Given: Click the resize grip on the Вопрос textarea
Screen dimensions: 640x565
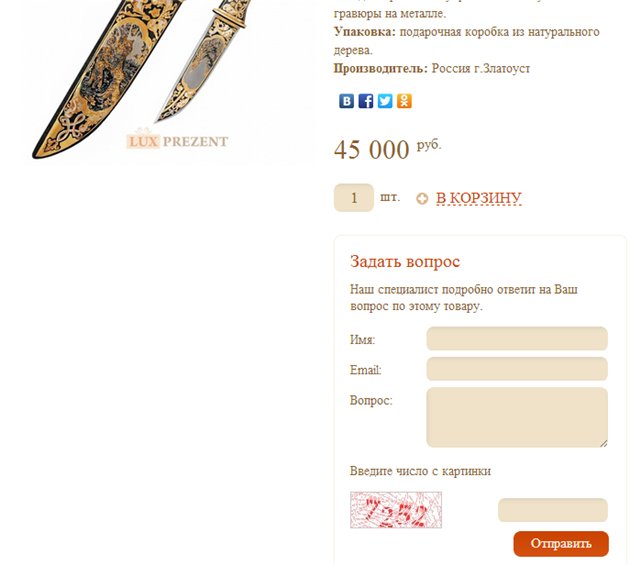Looking at the screenshot, I should [x=604, y=443].
